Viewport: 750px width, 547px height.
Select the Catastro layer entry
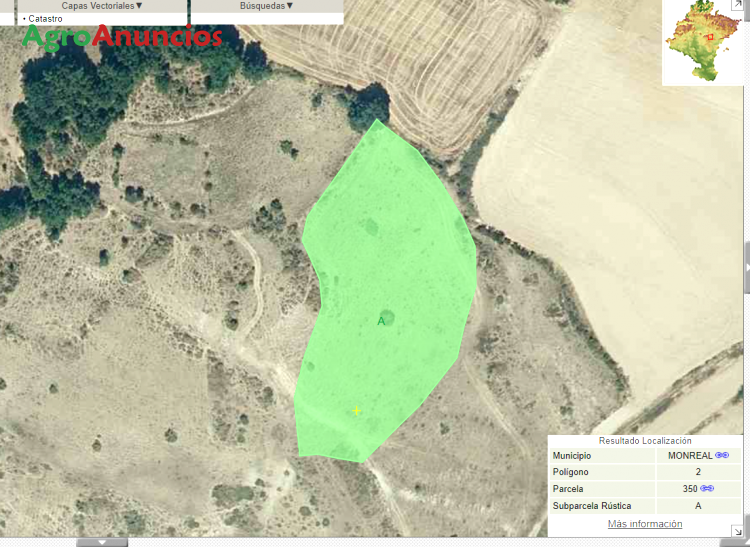point(45,19)
